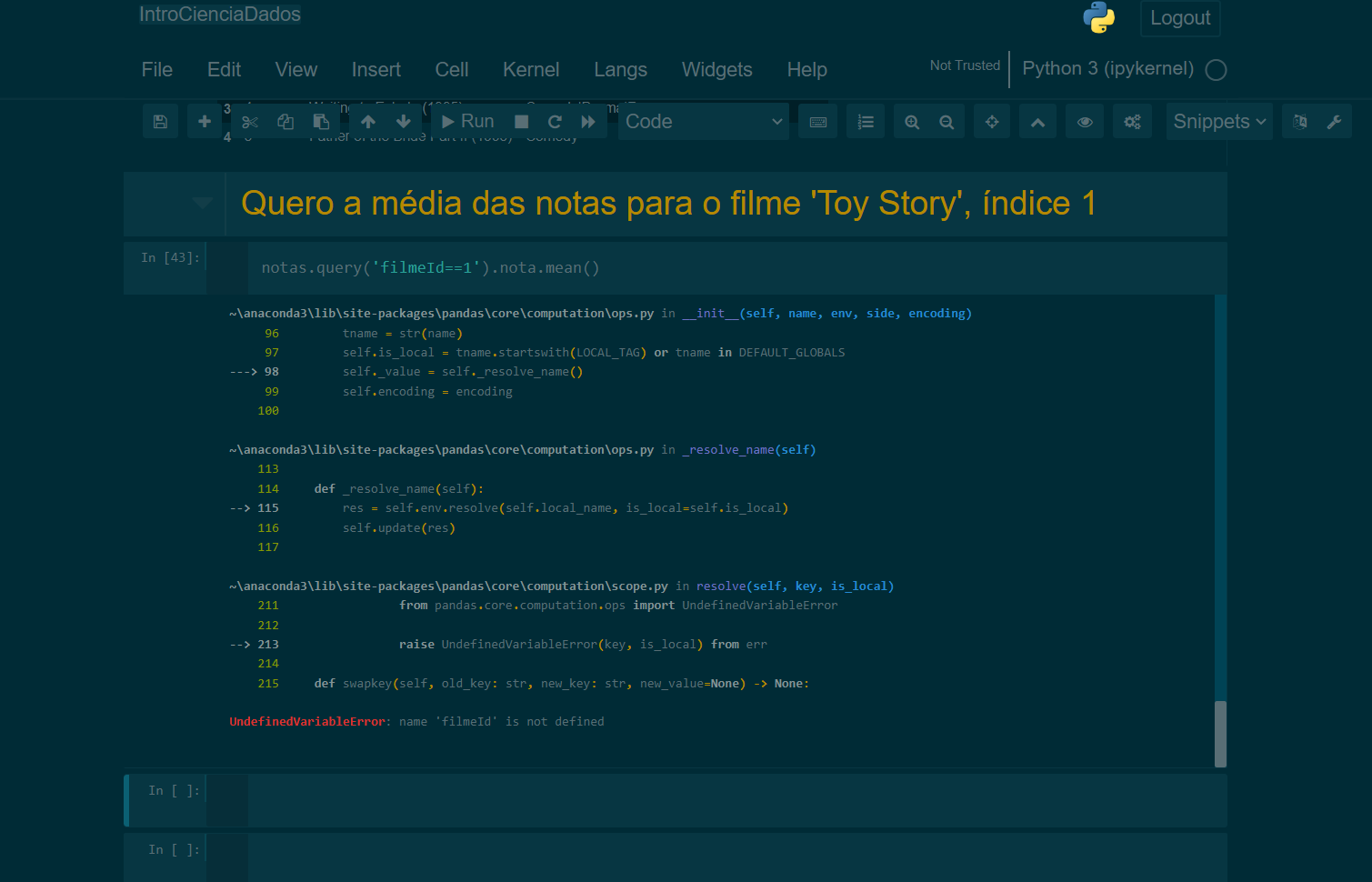The width and height of the screenshot is (1372, 882).
Task: Open the Cell menu
Action: tap(452, 70)
